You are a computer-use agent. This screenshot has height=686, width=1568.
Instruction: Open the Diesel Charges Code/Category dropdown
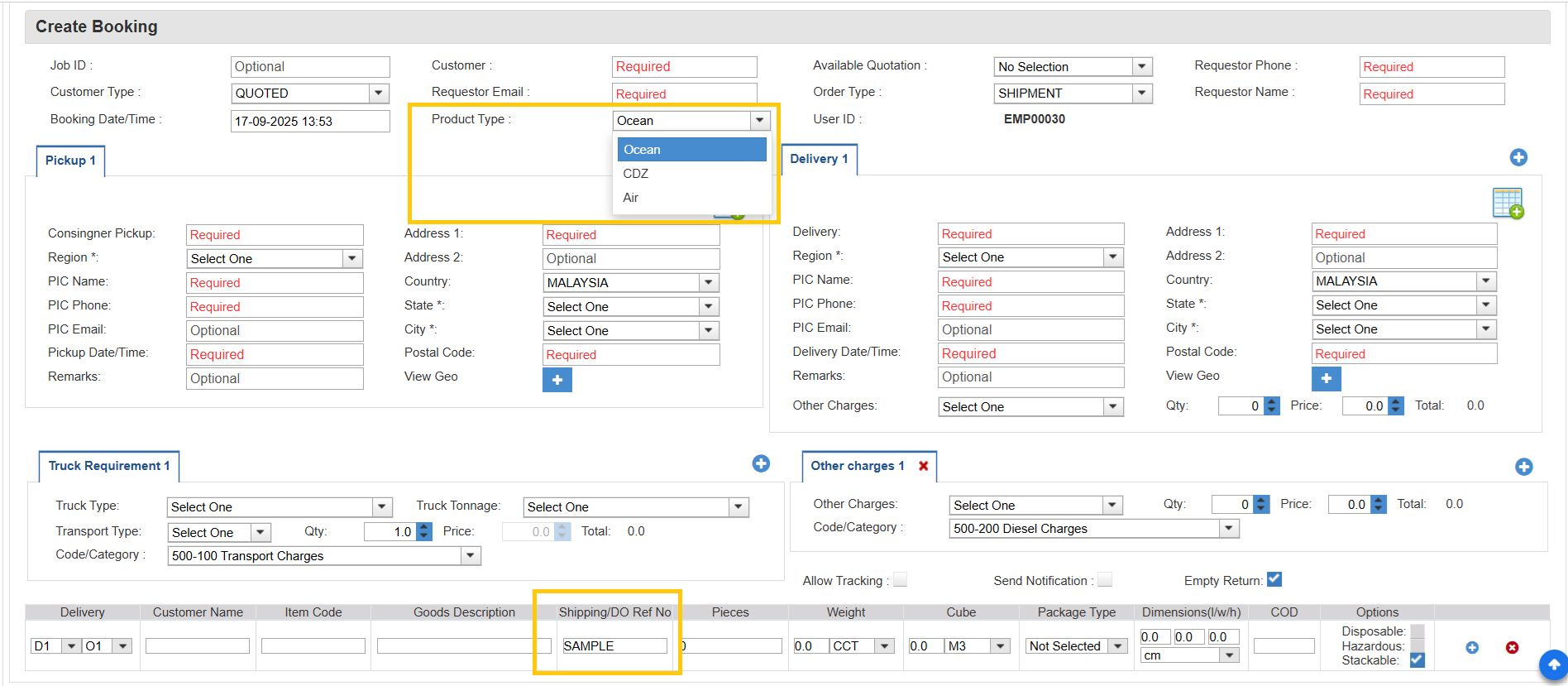[1094, 529]
